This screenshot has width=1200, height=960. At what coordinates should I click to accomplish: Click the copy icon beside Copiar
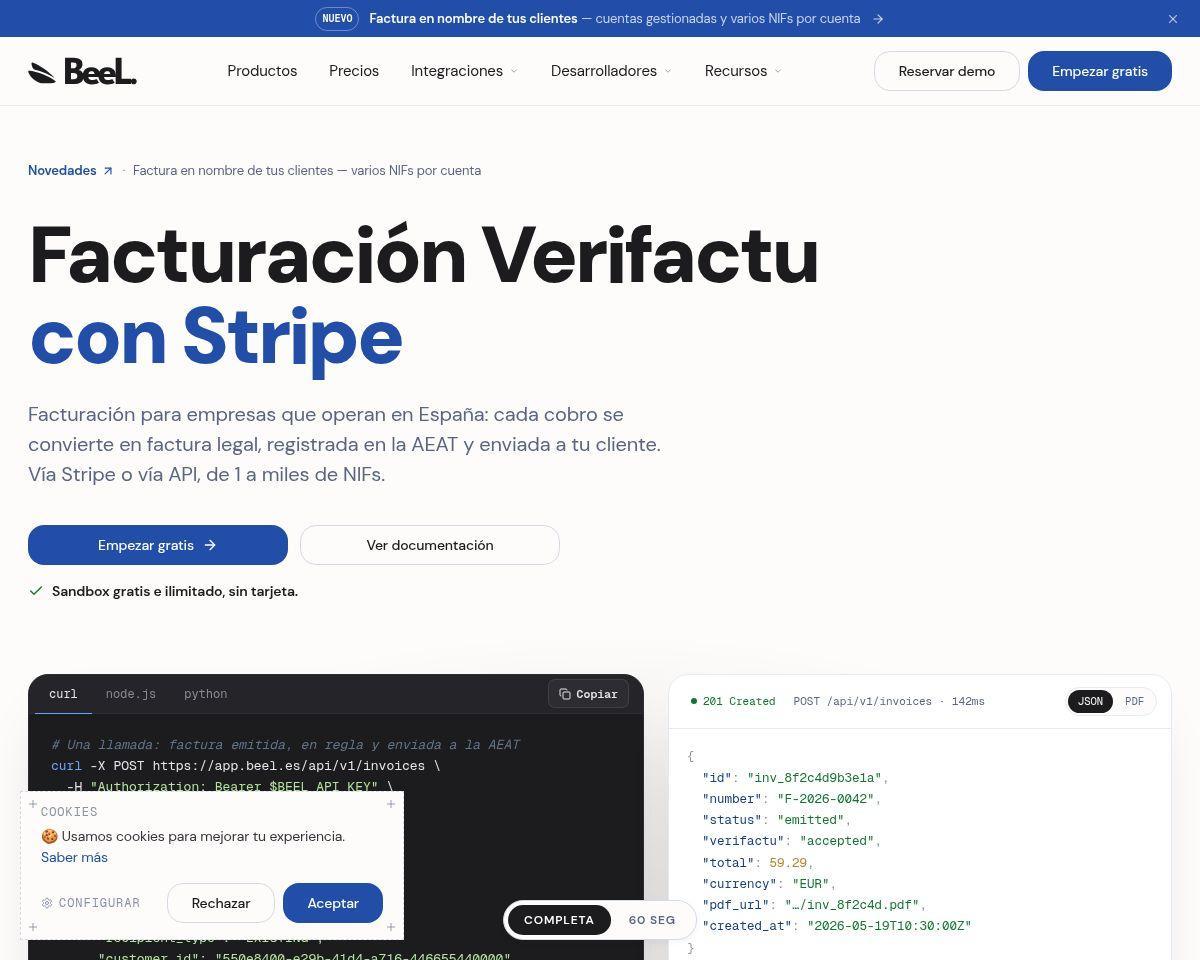click(x=565, y=694)
